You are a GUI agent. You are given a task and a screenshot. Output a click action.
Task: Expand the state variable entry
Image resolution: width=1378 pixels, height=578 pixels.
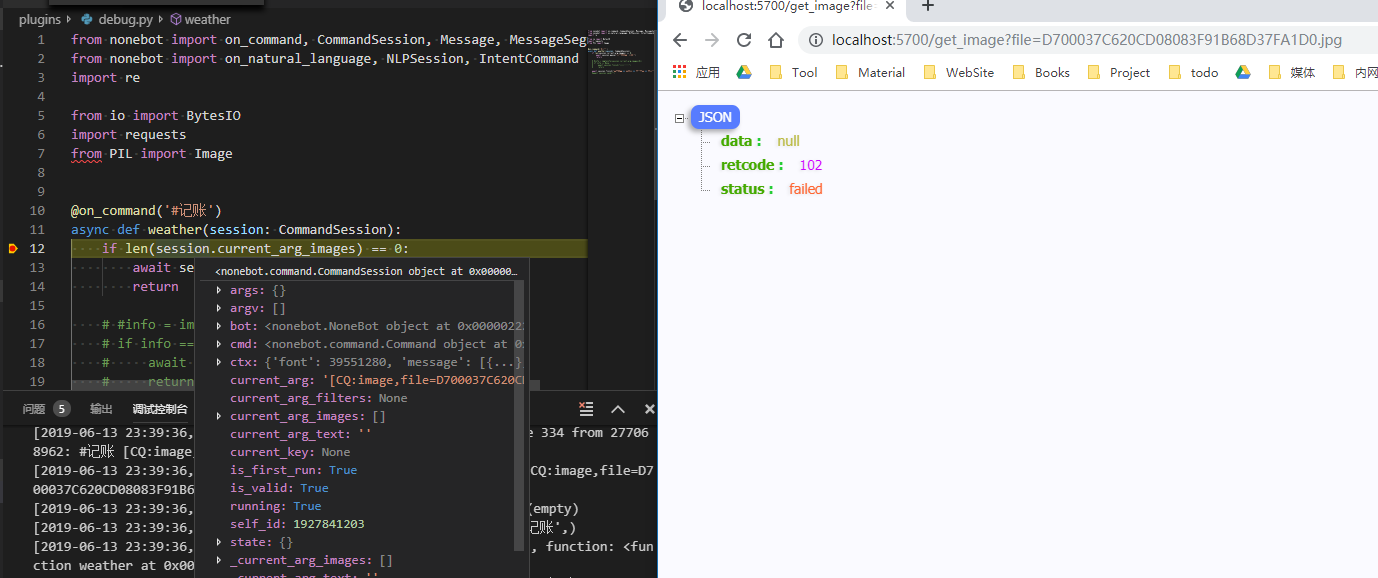(218, 542)
